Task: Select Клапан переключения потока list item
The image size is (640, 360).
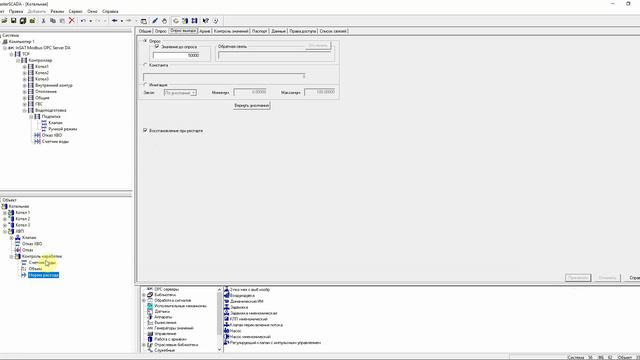Action: pos(256,325)
